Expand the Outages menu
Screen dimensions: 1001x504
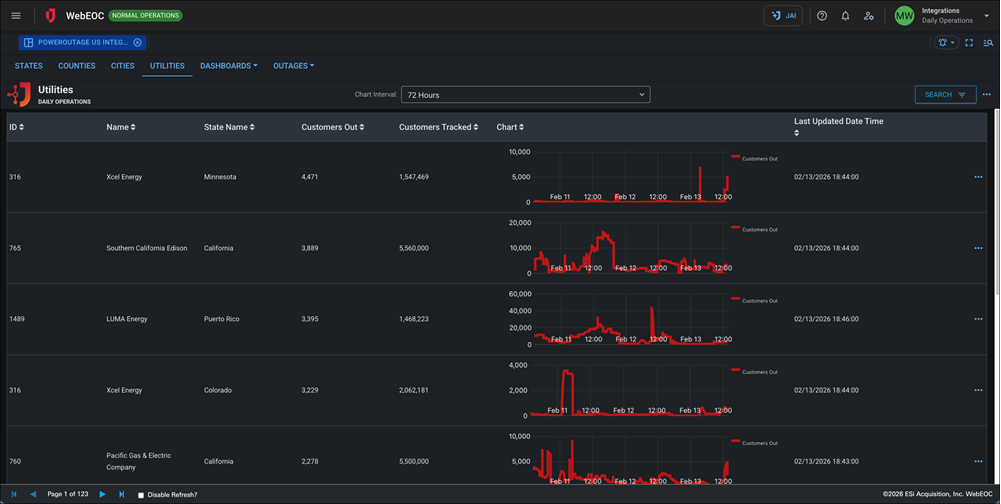pyautogui.click(x=293, y=66)
